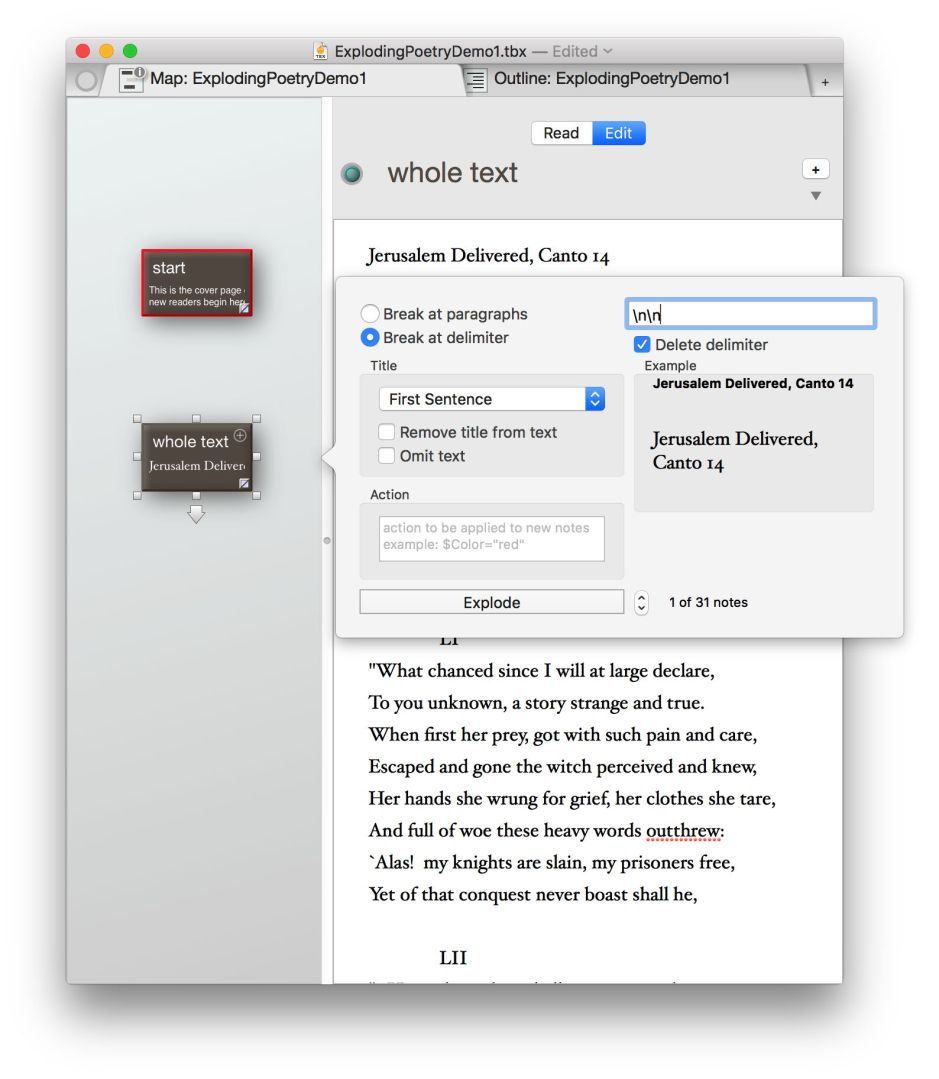Click the text indicator icon on whole text note
Viewport: 939px width, 1079px height.
244,483
